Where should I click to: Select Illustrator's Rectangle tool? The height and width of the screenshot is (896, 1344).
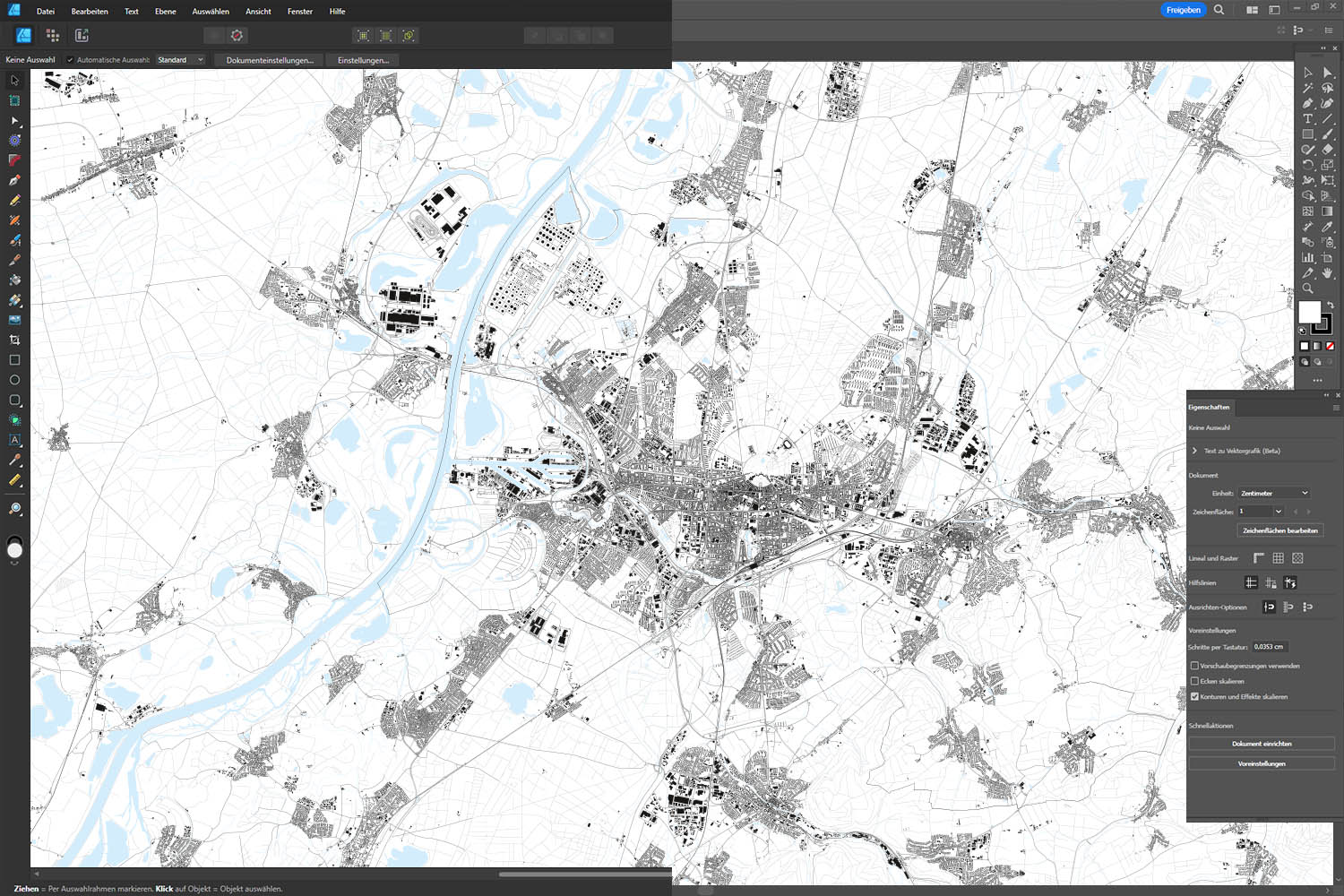[1308, 134]
